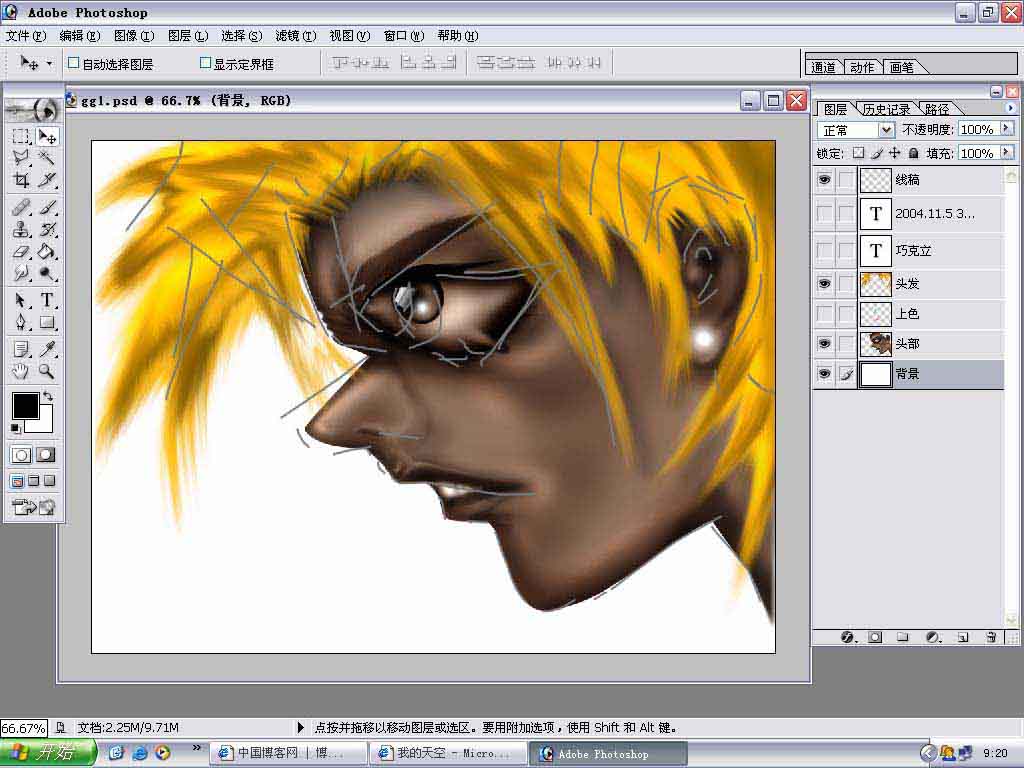Hide the 线稿 layer eye
Viewport: 1024px width, 768px height.
(824, 179)
